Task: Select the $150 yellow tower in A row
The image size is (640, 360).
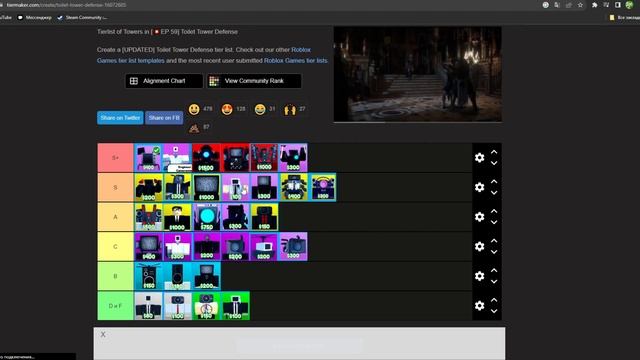Action: pos(264,217)
